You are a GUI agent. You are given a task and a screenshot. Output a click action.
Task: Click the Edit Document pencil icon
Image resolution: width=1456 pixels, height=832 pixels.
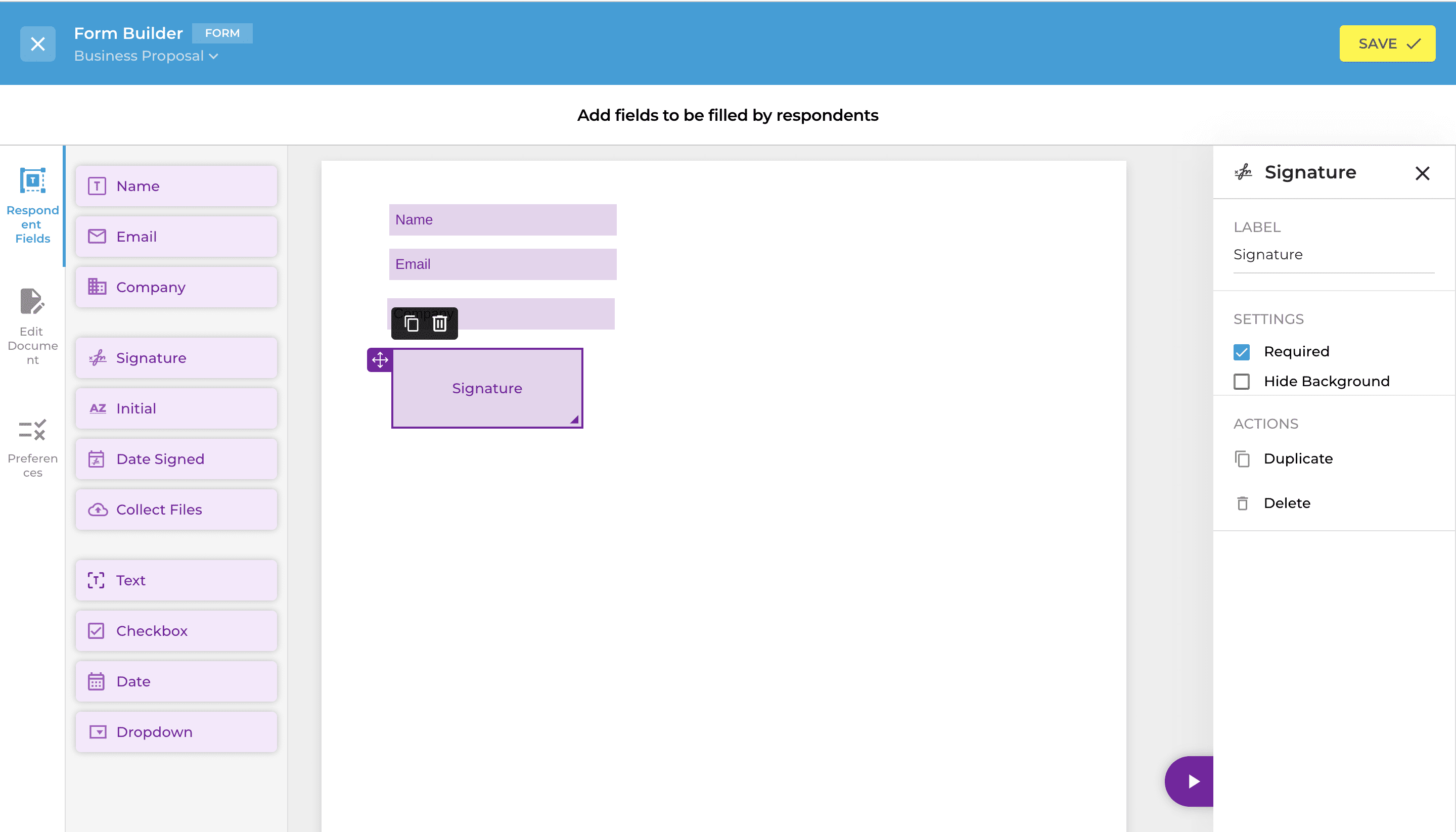(x=32, y=302)
